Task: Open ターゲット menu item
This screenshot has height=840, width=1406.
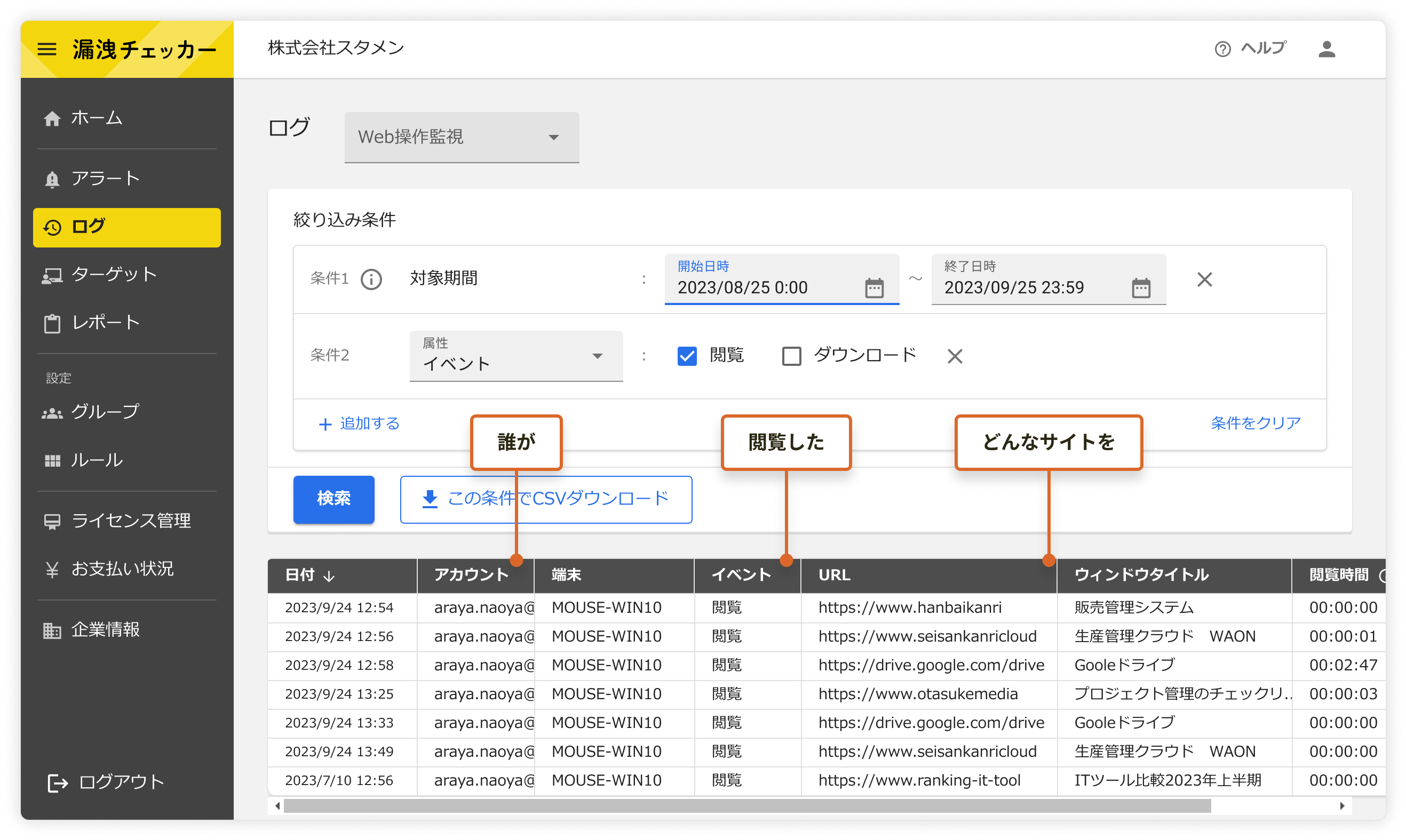Action: click(127, 275)
